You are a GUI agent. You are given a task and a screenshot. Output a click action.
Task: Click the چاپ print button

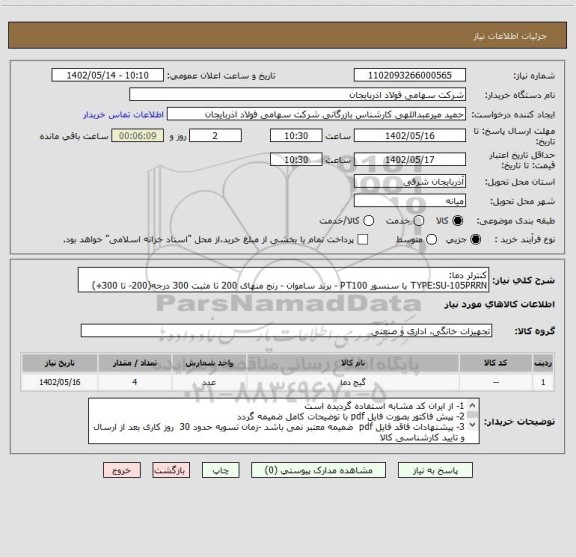point(220,470)
